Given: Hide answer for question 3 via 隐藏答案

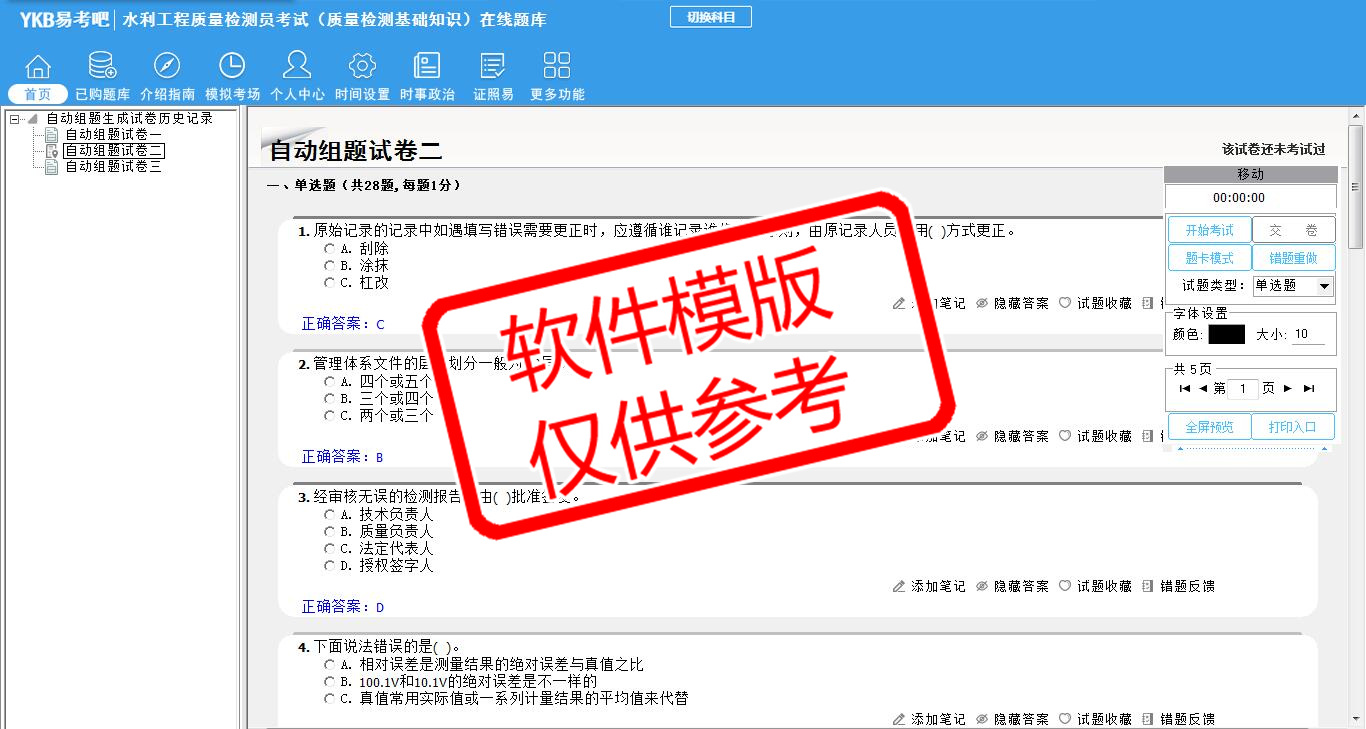Looking at the screenshot, I should pos(1012,586).
